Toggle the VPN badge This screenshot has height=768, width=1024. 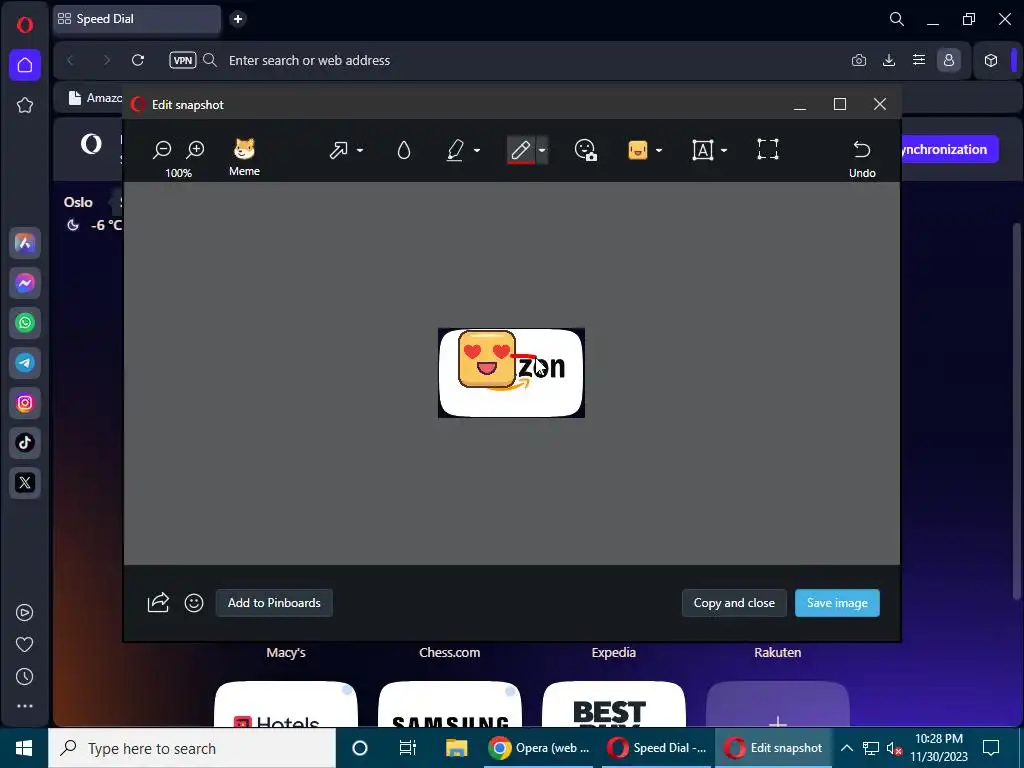(x=183, y=60)
